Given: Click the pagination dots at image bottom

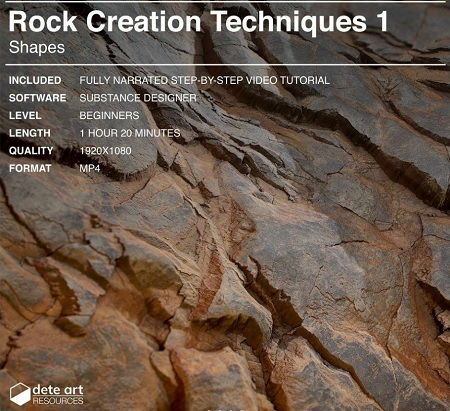Looking at the screenshot, I should click(225, 410).
